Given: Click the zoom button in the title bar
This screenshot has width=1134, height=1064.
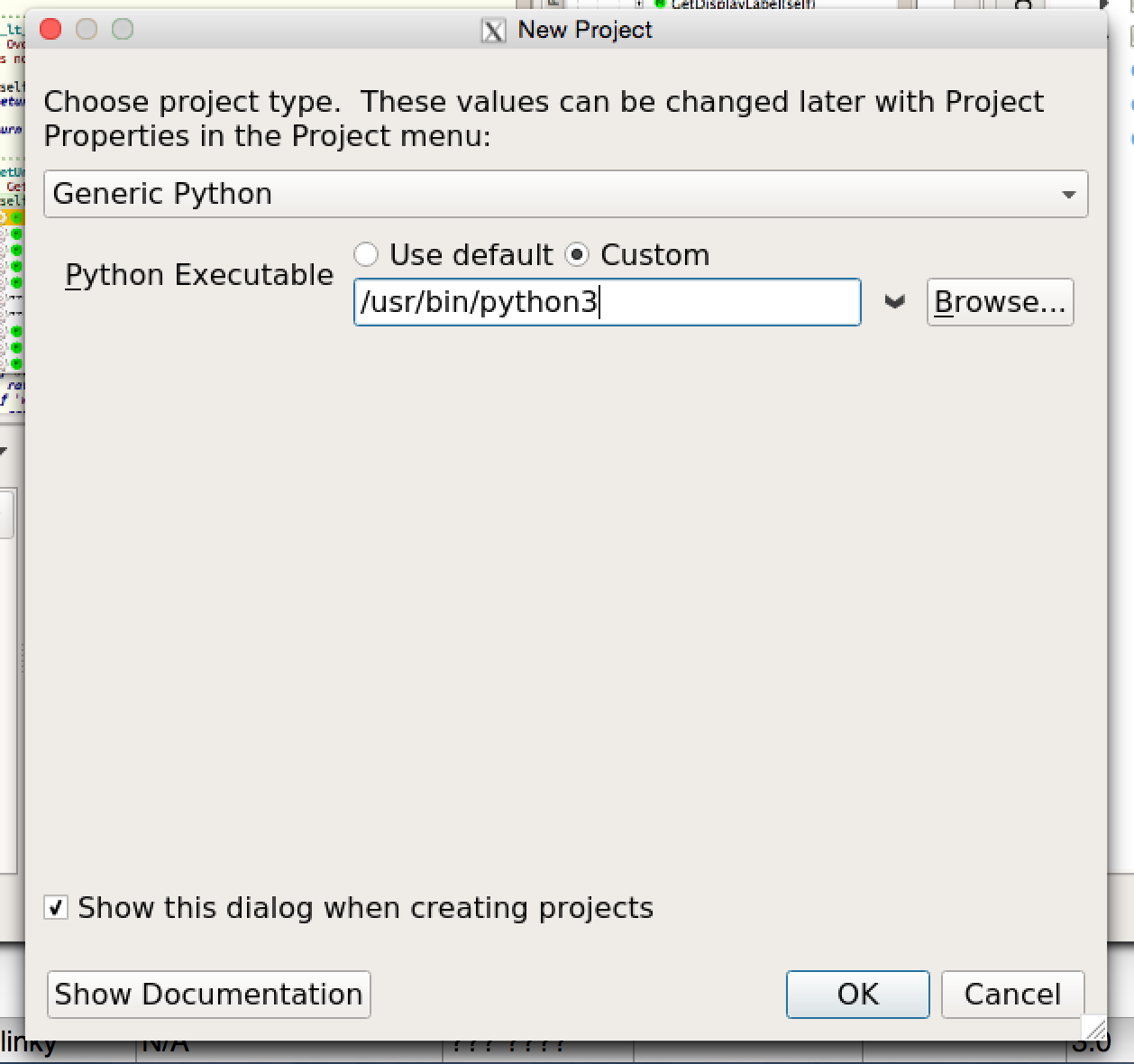Looking at the screenshot, I should click(x=123, y=30).
